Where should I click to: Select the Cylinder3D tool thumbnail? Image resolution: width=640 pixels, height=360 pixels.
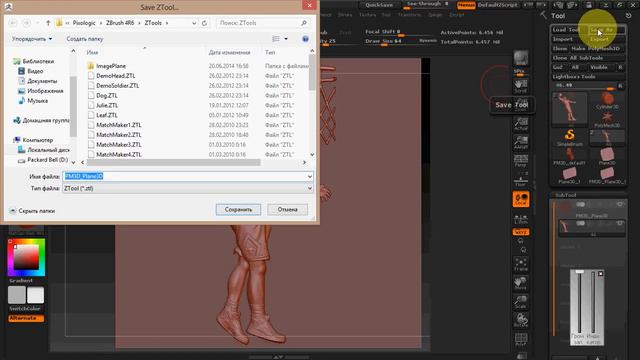pyautogui.click(x=607, y=100)
